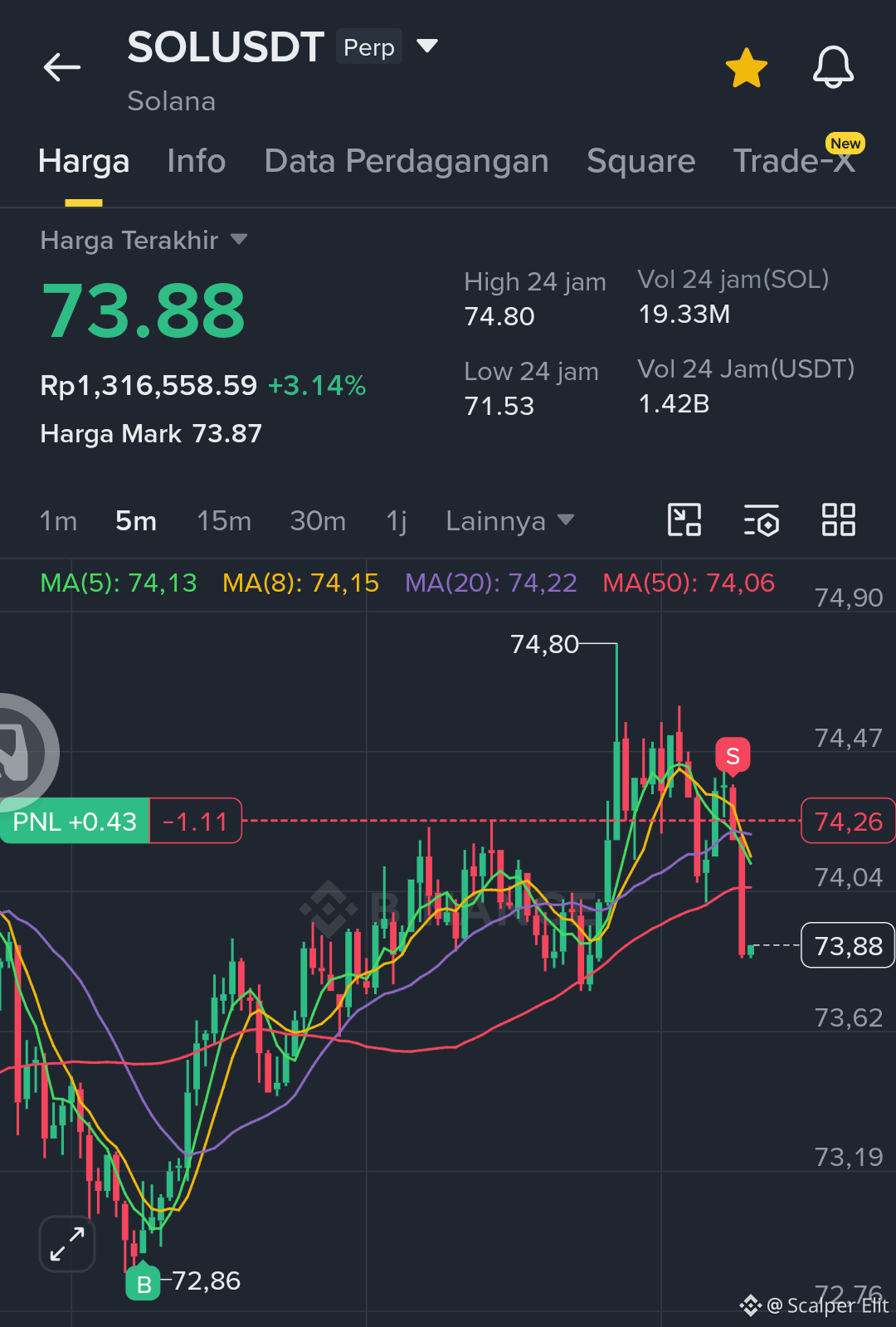Select the 1m timeframe

(58, 521)
